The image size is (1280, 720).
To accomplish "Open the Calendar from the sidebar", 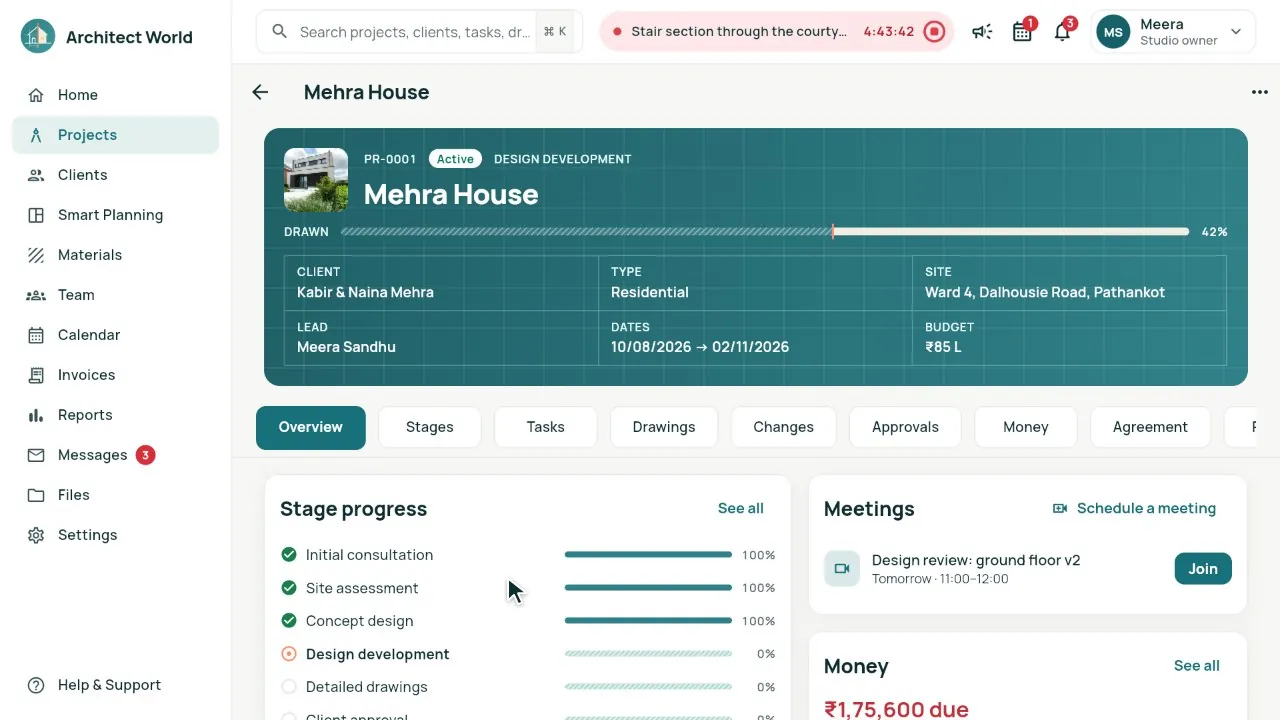I will click(115, 335).
